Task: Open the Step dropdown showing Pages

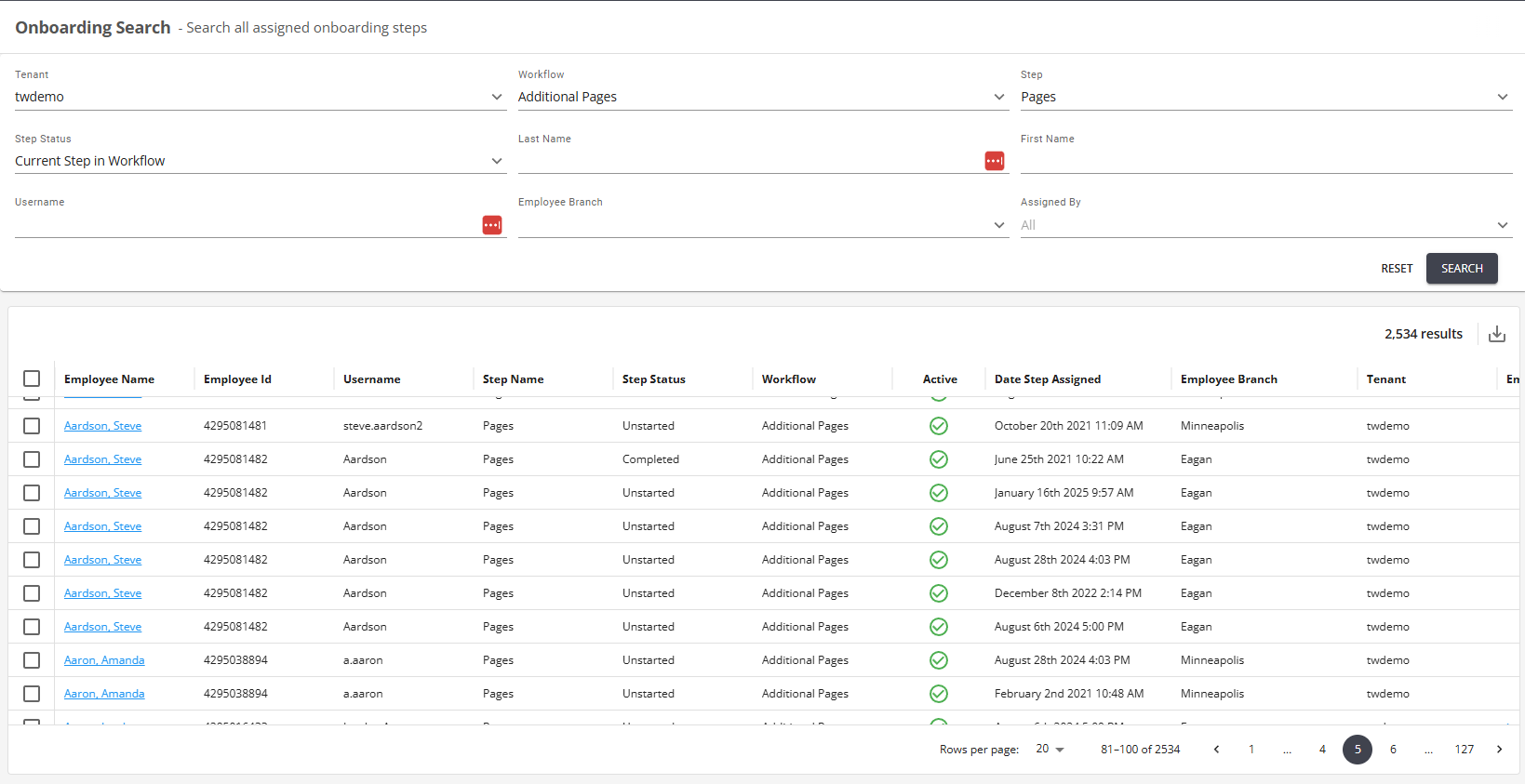Action: pos(1266,97)
